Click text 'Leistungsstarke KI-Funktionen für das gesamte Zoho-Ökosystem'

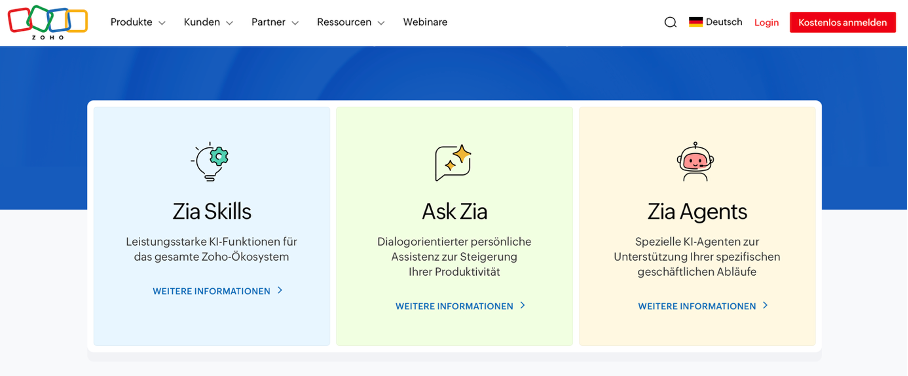click(x=211, y=249)
